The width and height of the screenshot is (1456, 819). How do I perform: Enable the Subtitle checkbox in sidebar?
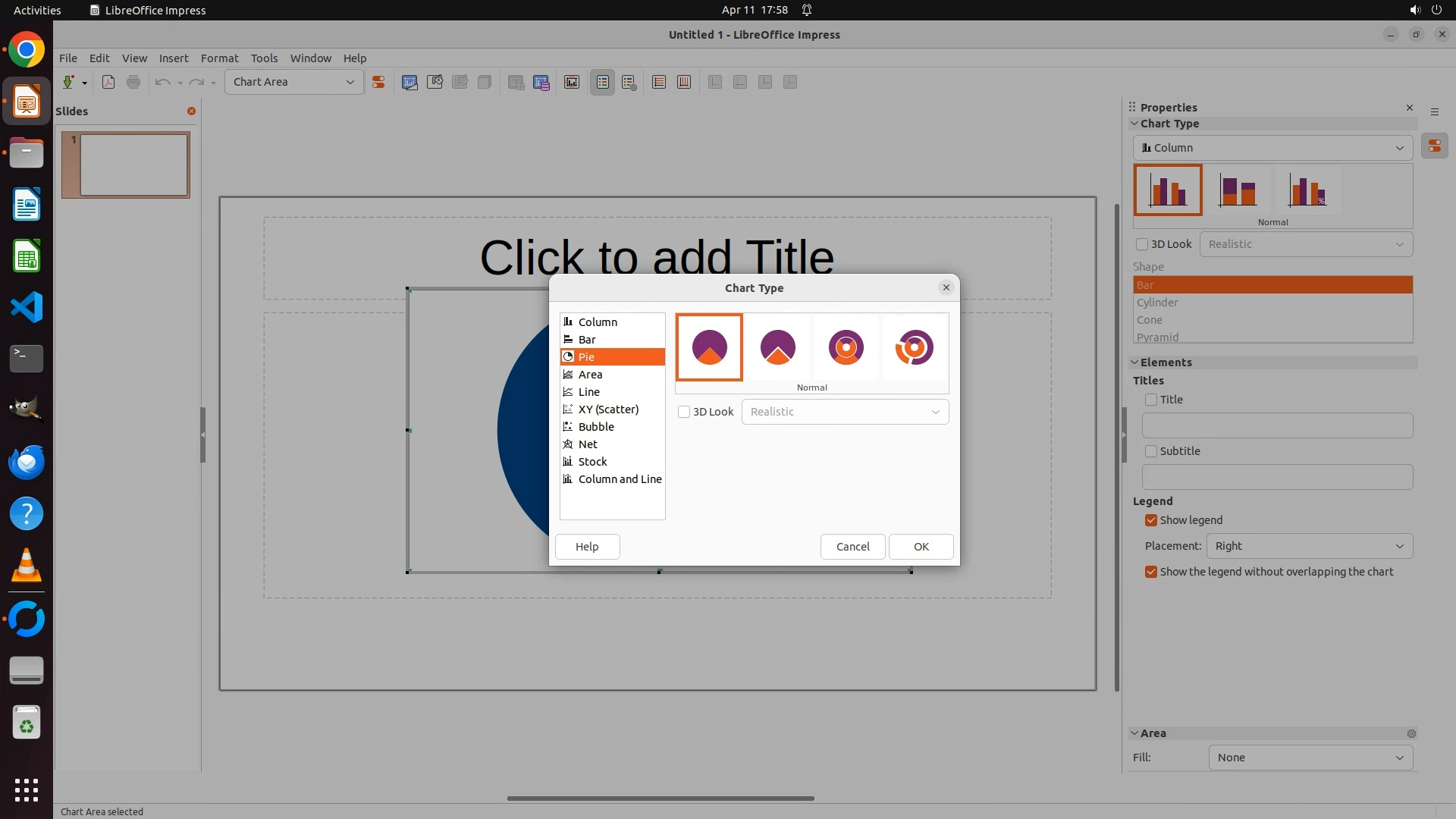1151,451
